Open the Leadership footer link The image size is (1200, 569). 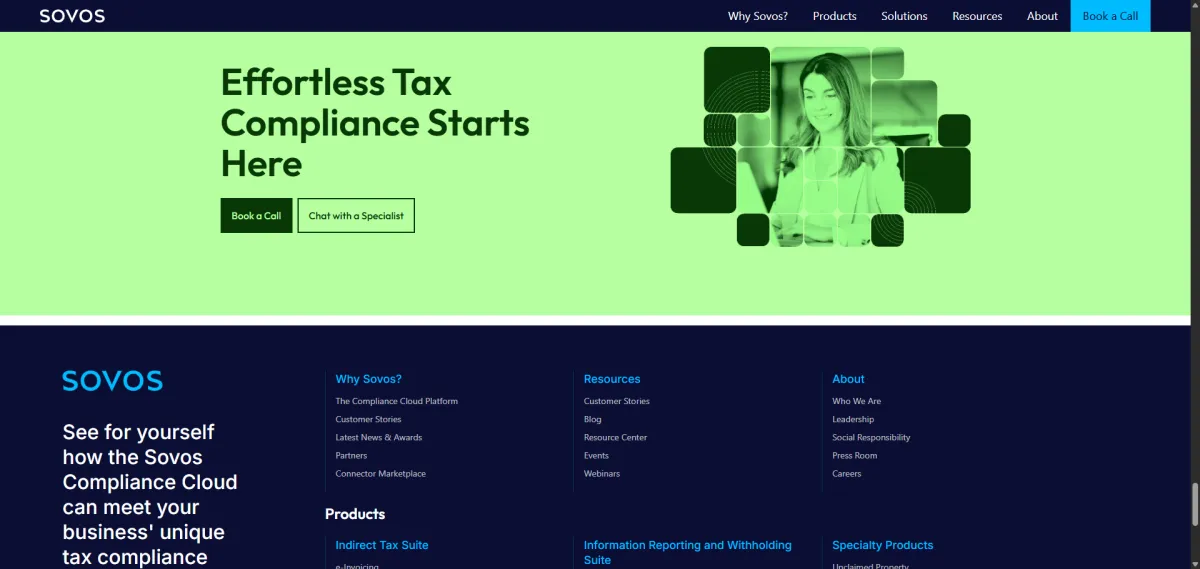tap(852, 419)
